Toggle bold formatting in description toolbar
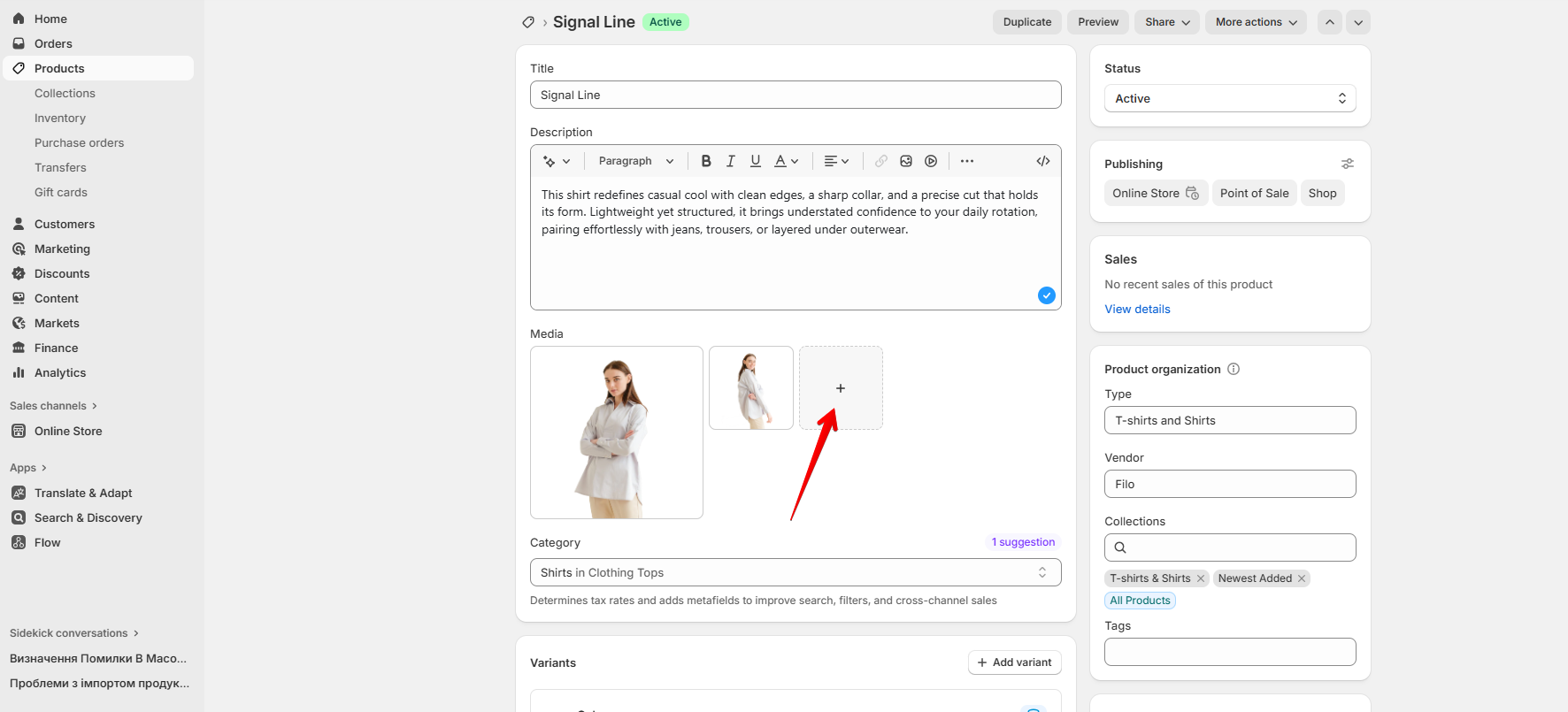Image resolution: width=1568 pixels, height=712 pixels. pyautogui.click(x=705, y=161)
